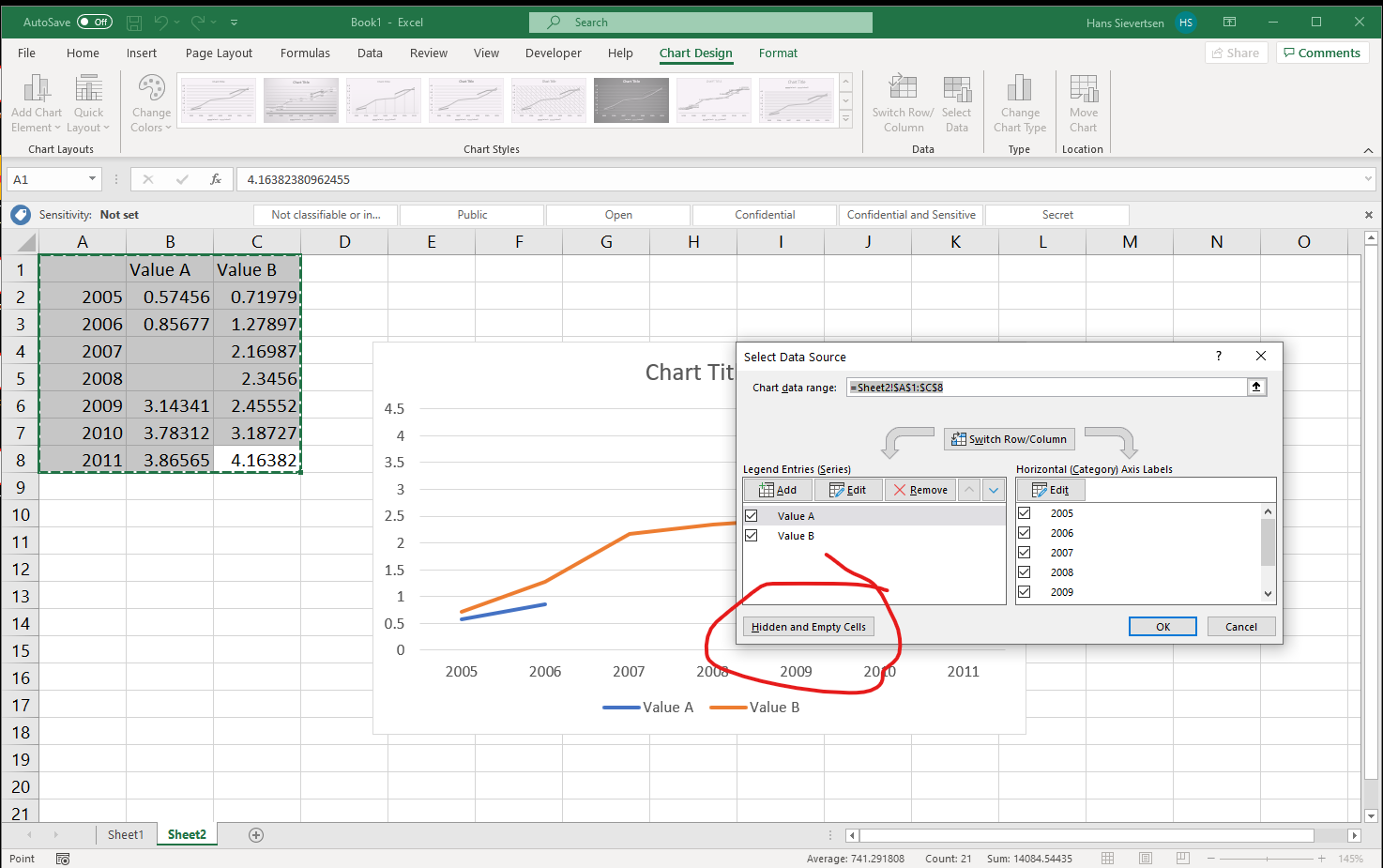
Task: Open Add Chart Element menu
Action: coord(36,104)
